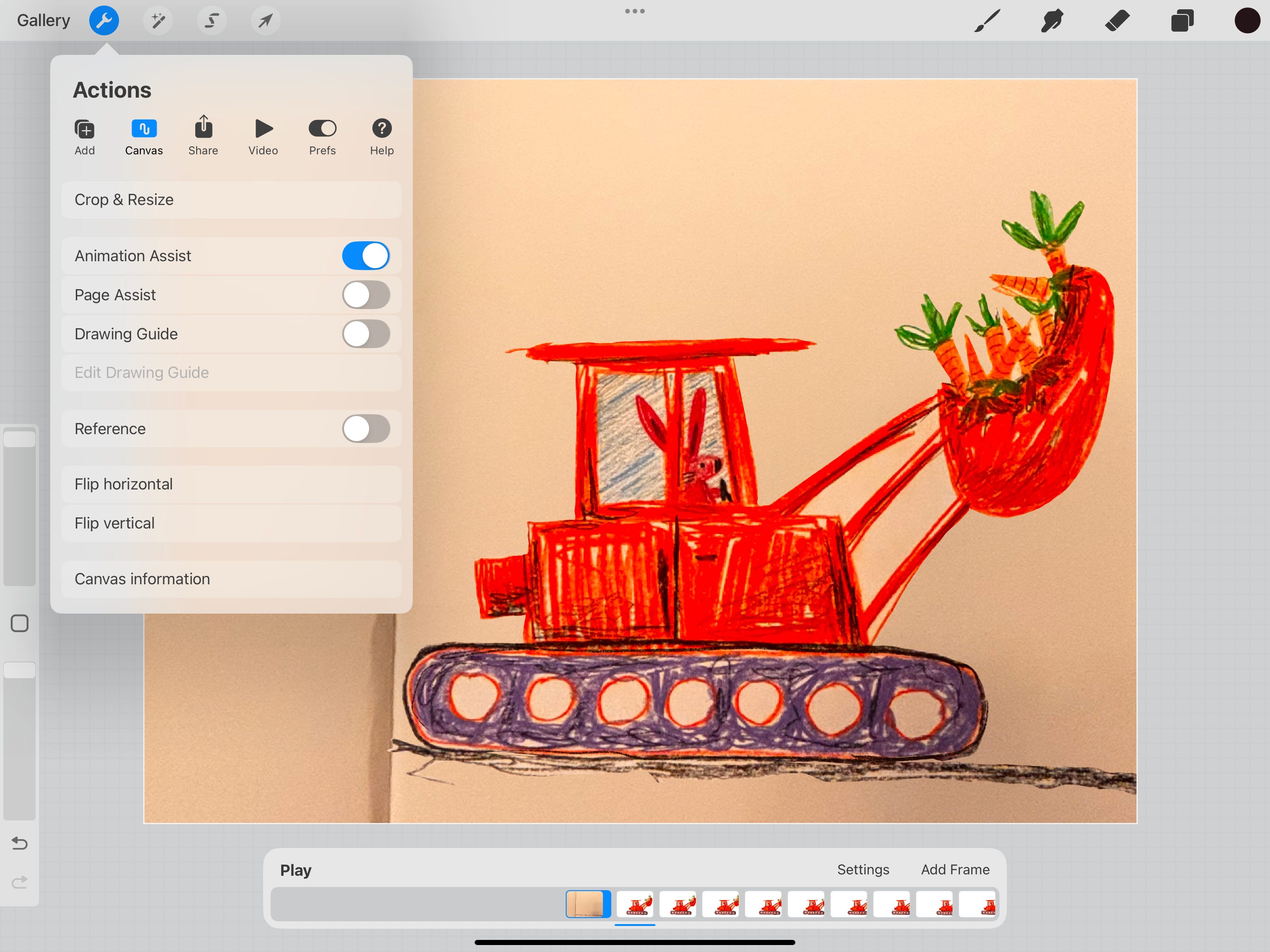Tap the Share icon in Actions
The height and width of the screenshot is (952, 1270).
point(203,136)
